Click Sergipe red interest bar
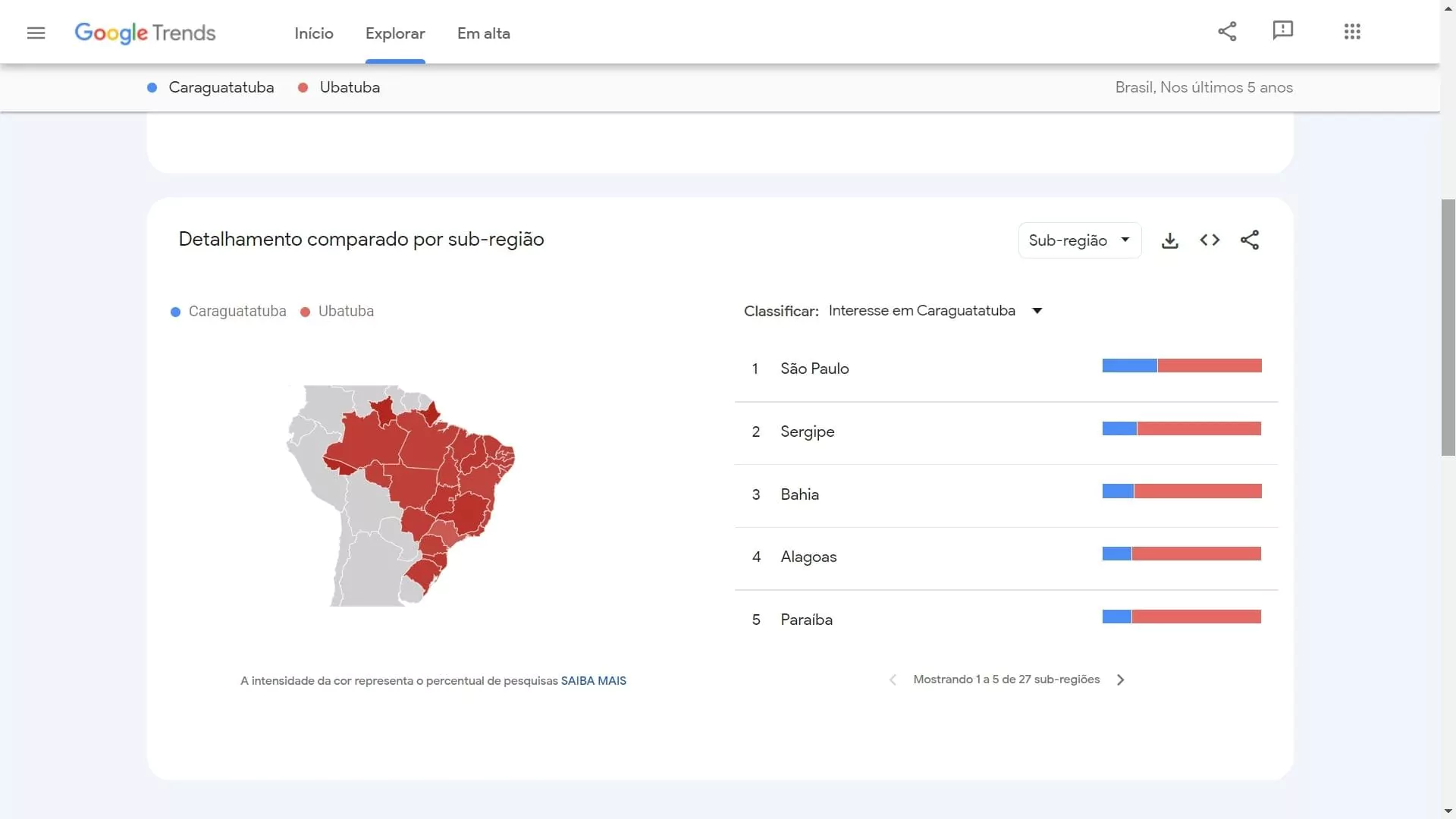Image resolution: width=1456 pixels, height=819 pixels. [1198, 428]
